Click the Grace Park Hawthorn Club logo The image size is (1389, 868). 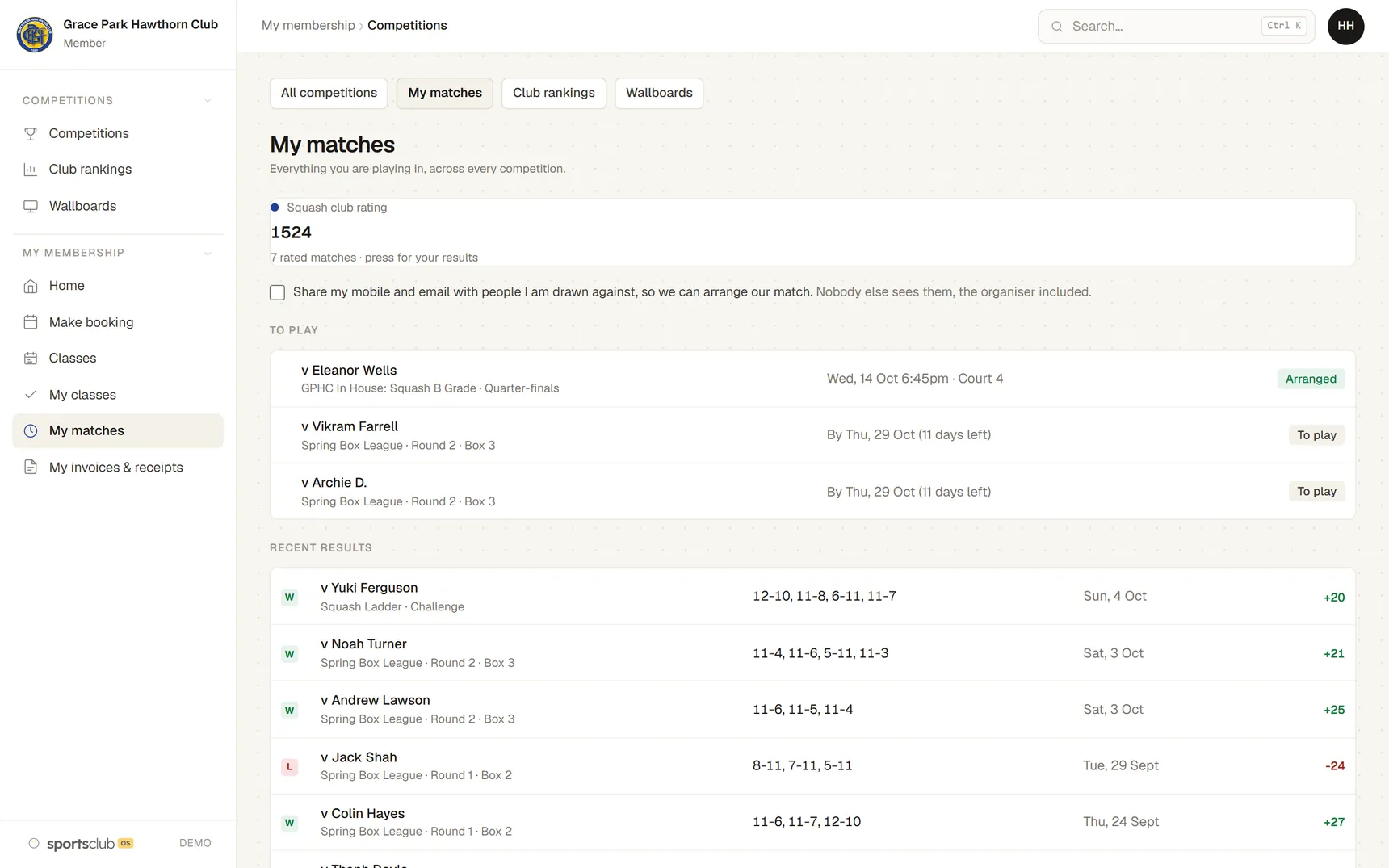pos(35,34)
